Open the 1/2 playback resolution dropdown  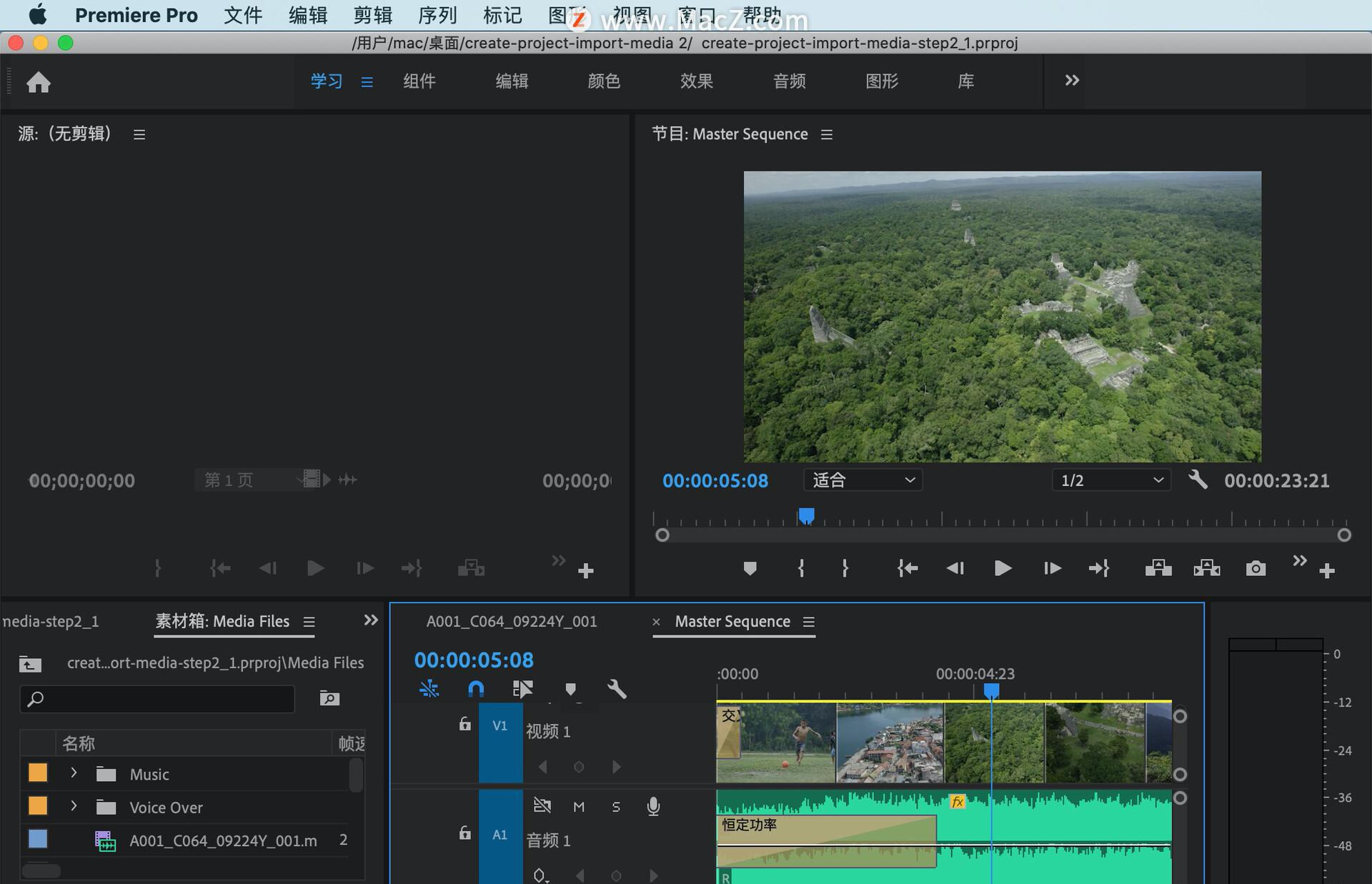[1111, 480]
